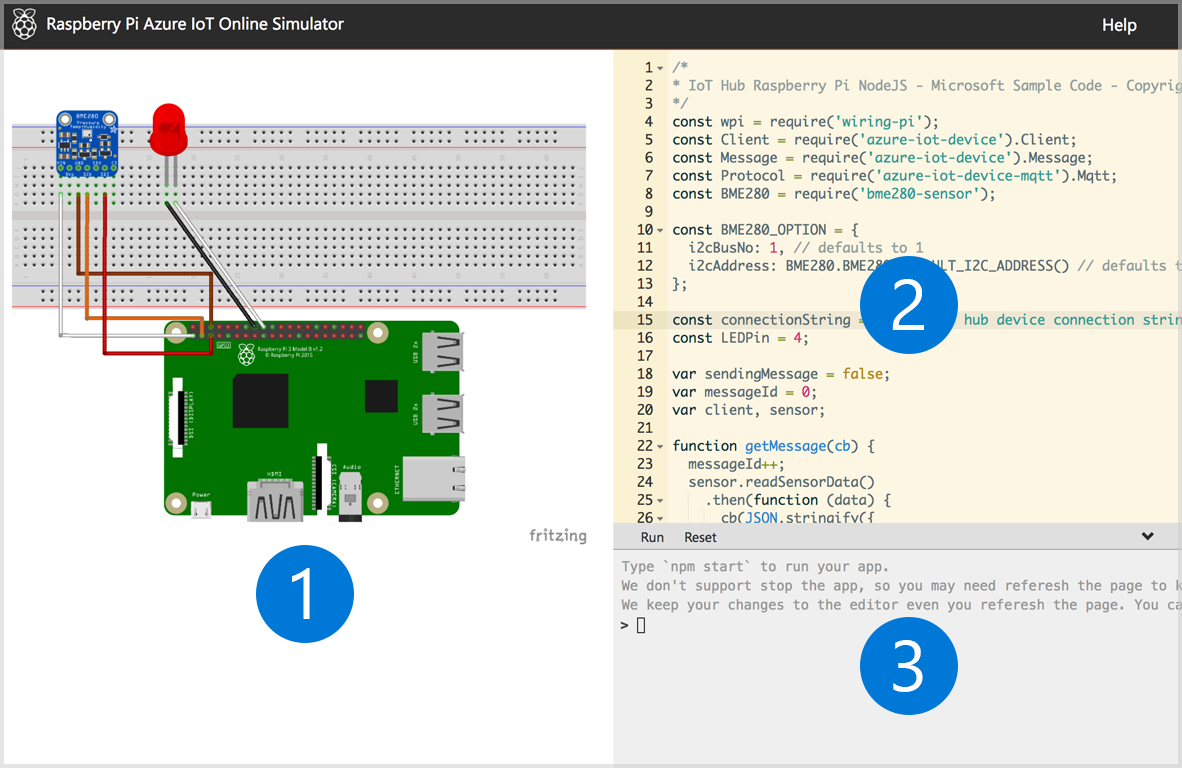1182x768 pixels.
Task: Click the blue marker 2 over the code editor
Action: pos(908,304)
